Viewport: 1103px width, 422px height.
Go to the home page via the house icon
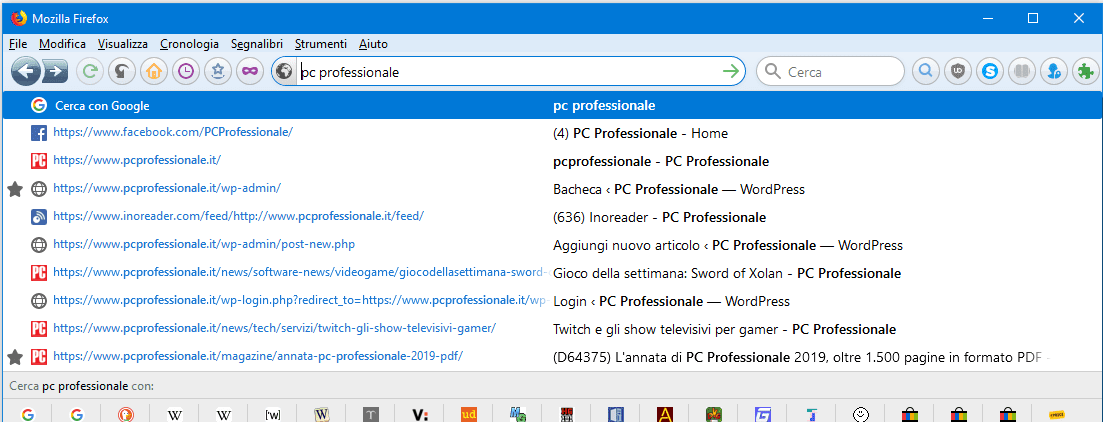tap(153, 71)
